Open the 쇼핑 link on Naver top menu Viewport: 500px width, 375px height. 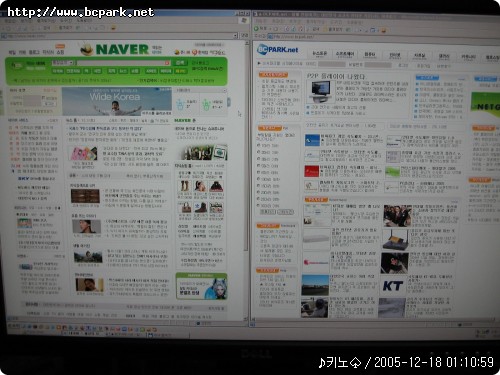[60, 52]
